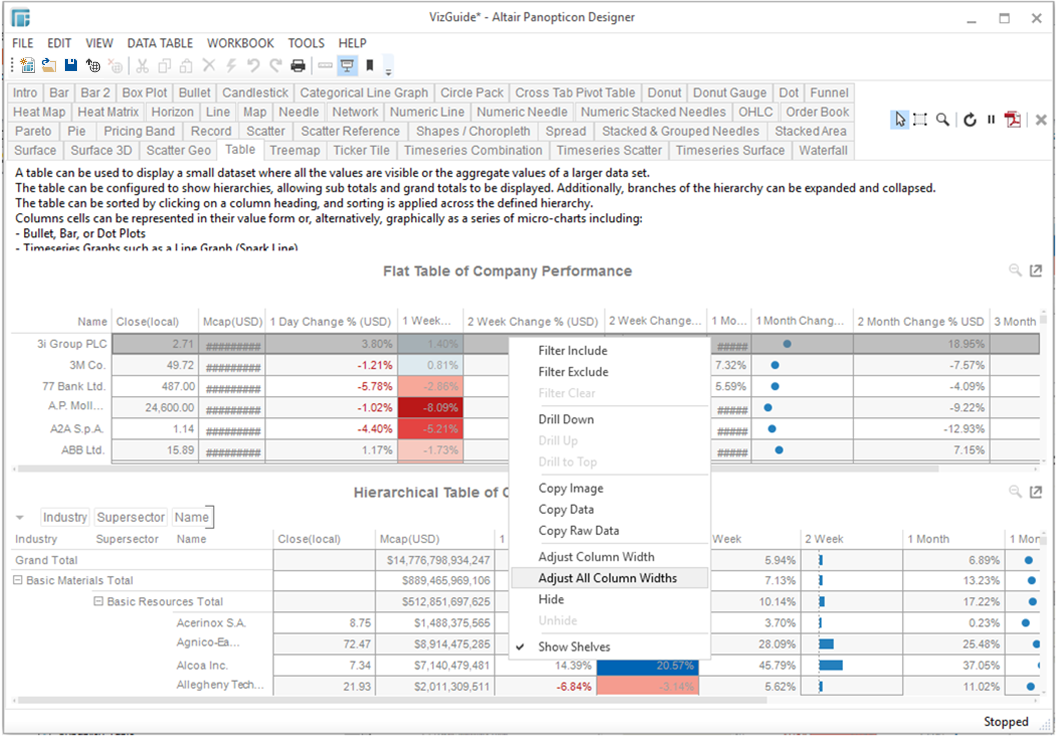Viewport: 1057px width, 738px height.
Task: Toggle Show Shelves in the context menu
Action: tap(574, 647)
